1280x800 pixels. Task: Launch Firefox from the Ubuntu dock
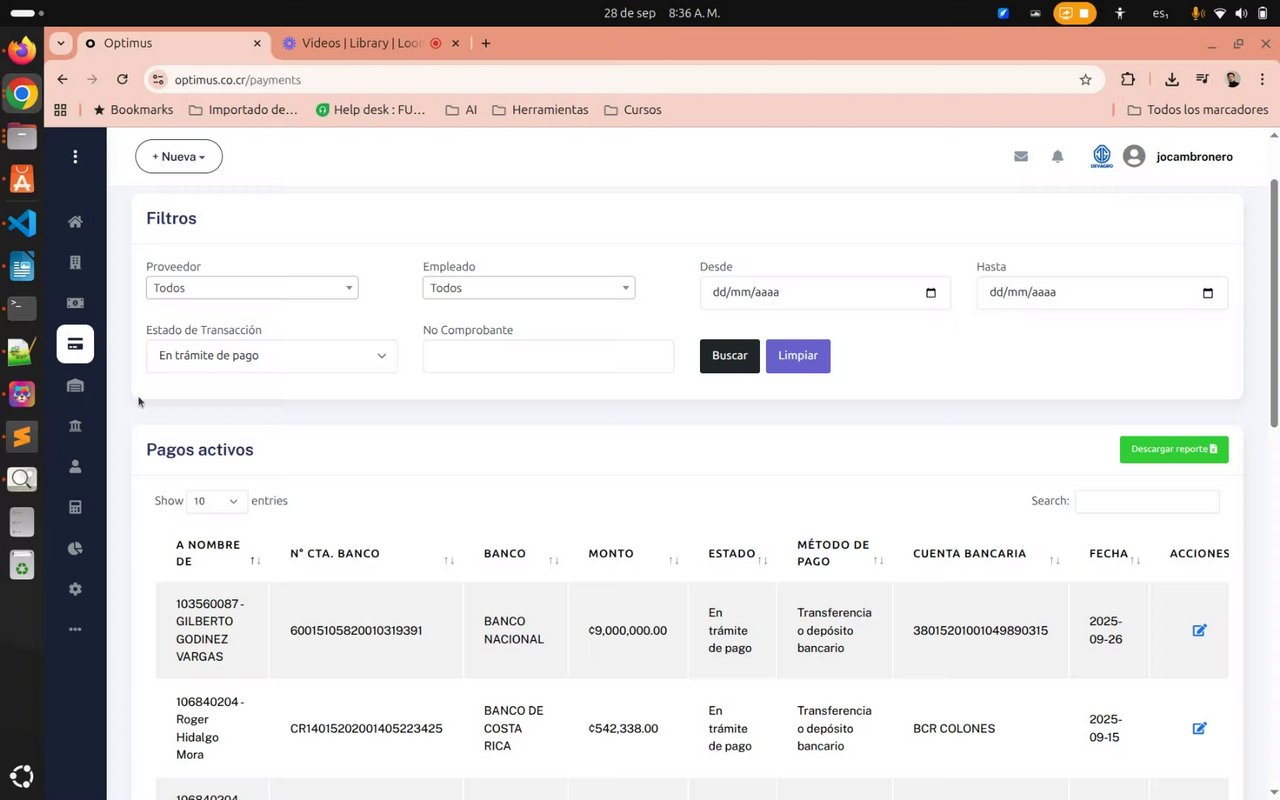point(22,50)
